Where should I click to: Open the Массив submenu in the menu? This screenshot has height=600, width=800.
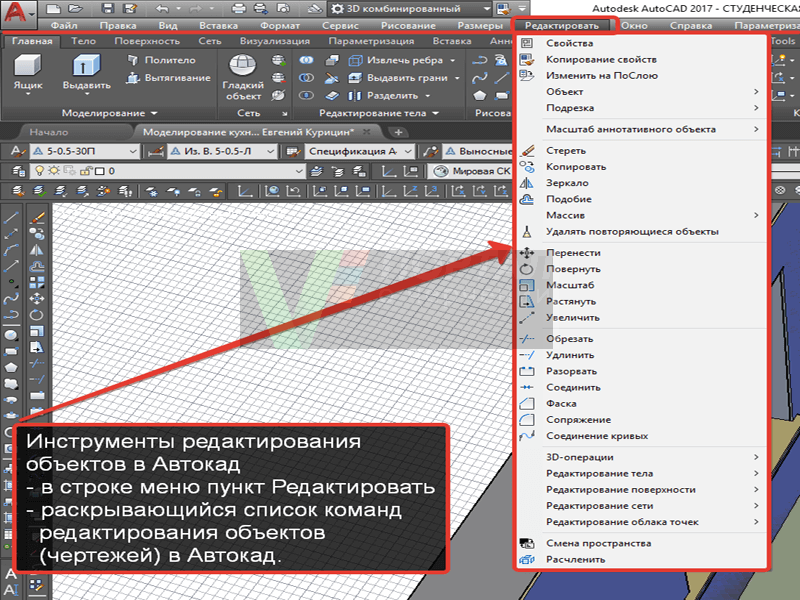(640, 215)
